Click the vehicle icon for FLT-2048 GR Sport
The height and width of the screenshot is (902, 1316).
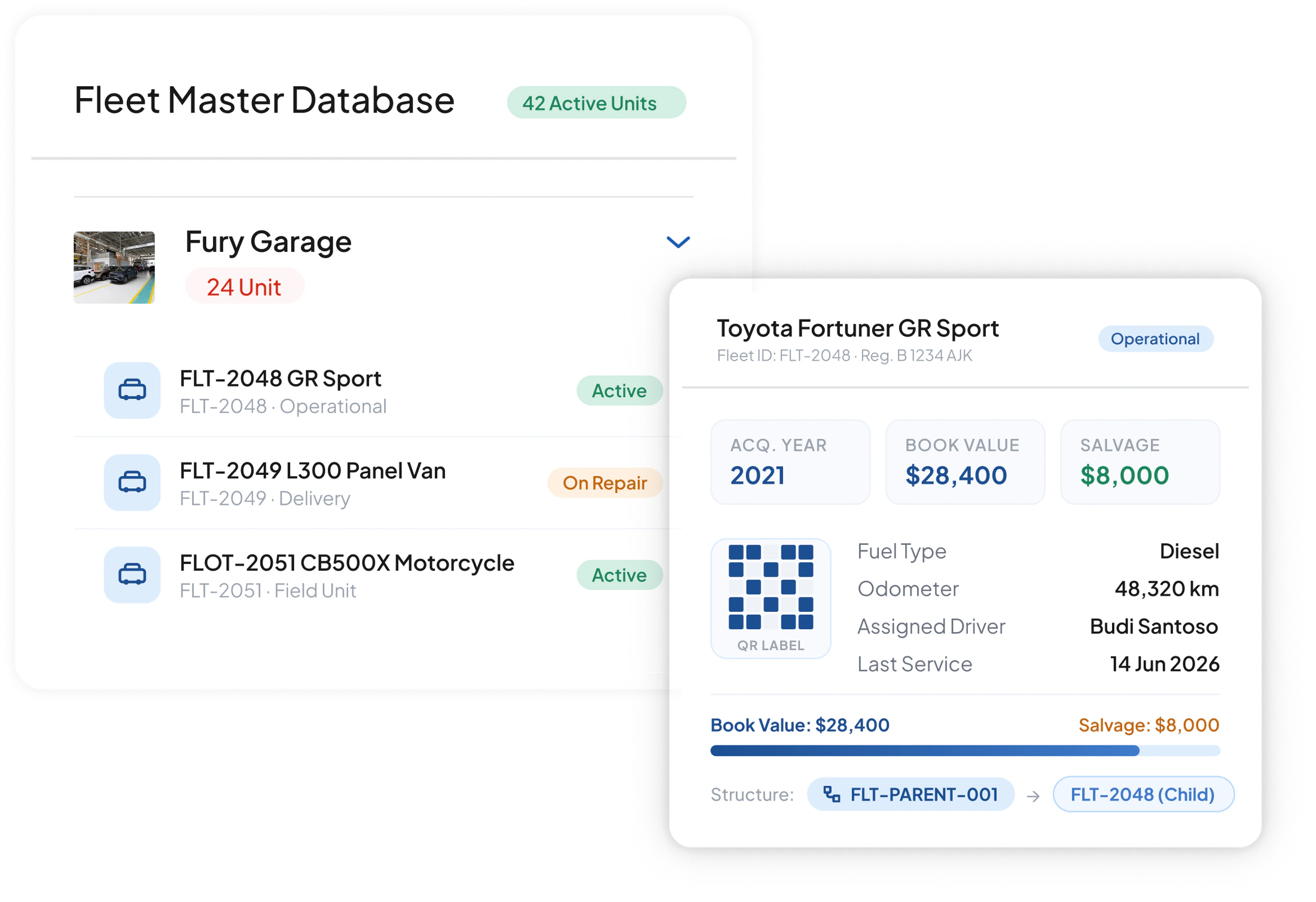(x=132, y=390)
